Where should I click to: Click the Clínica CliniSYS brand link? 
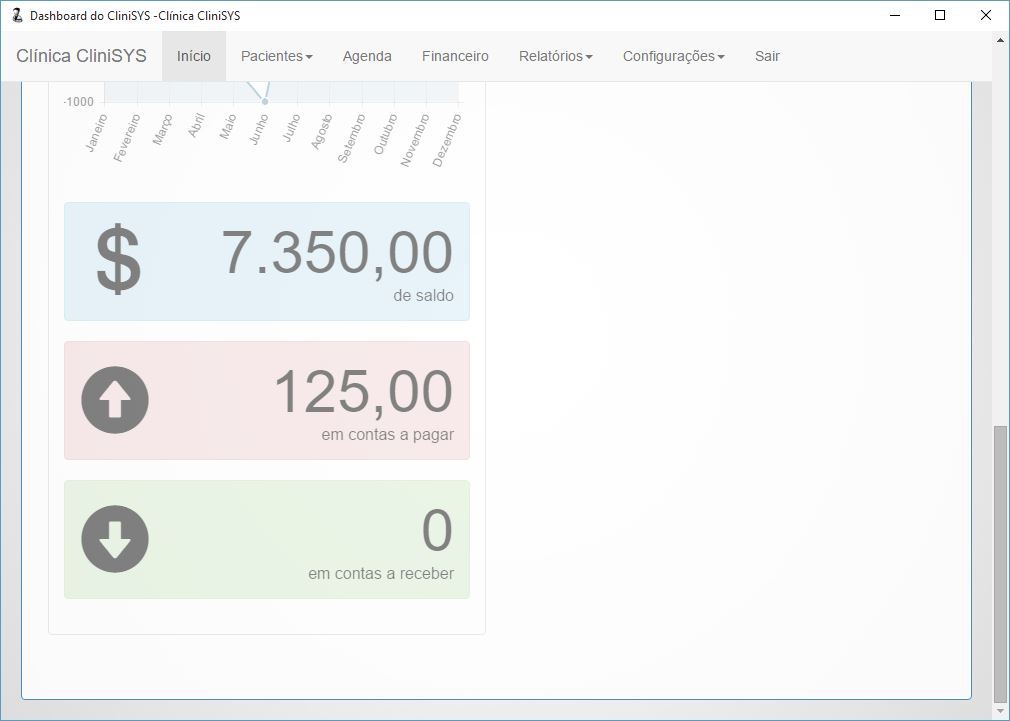[x=81, y=56]
